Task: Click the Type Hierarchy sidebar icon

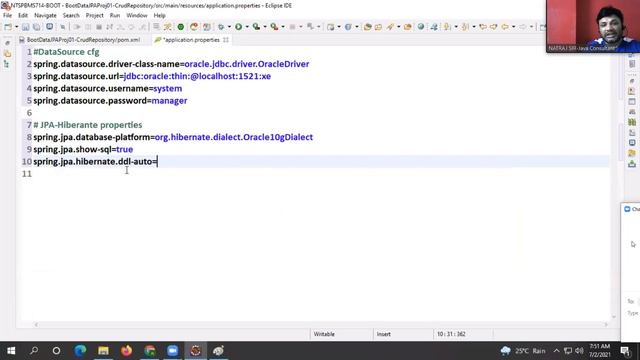Action: [7, 64]
